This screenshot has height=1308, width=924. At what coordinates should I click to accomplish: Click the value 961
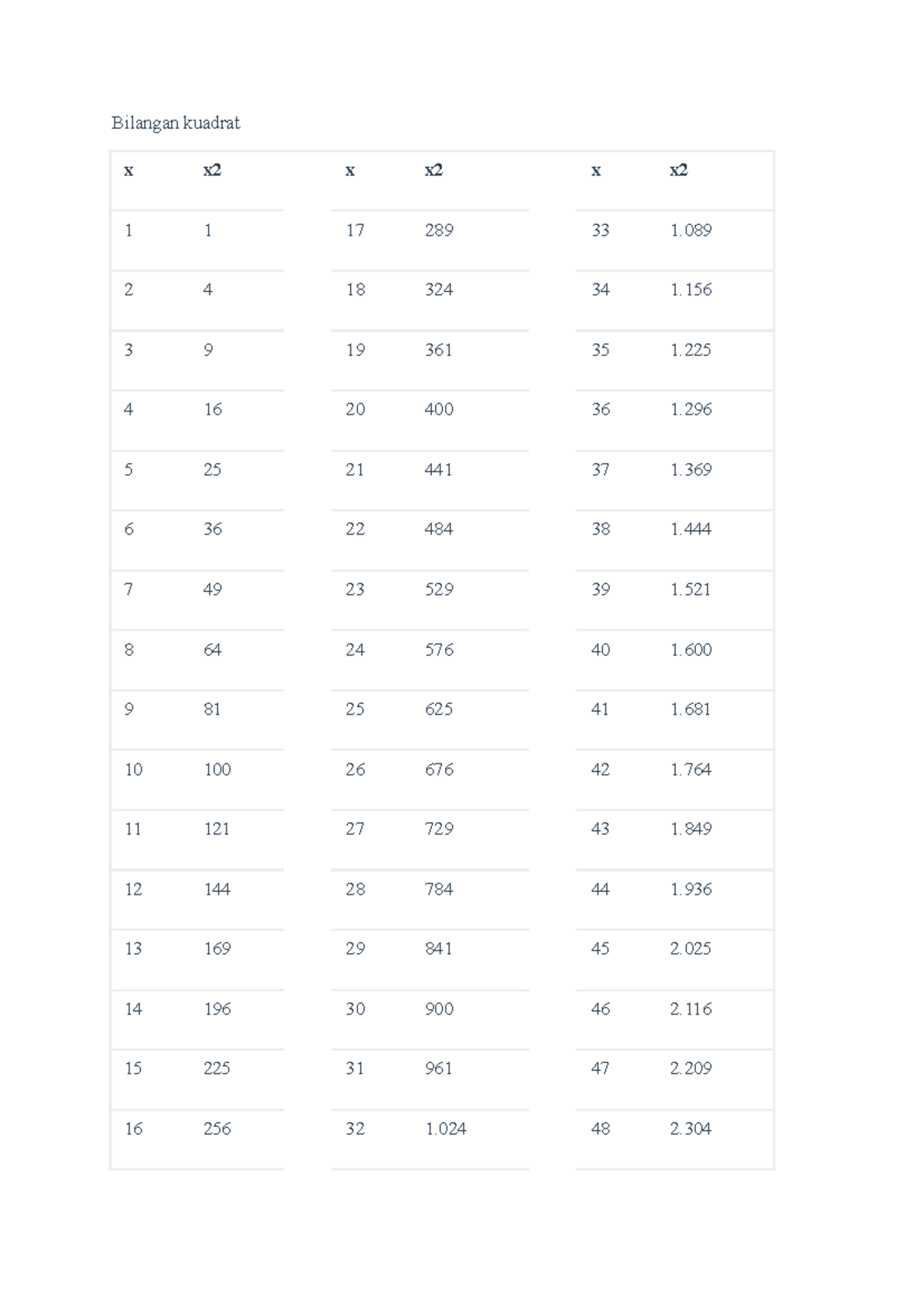439,1068
